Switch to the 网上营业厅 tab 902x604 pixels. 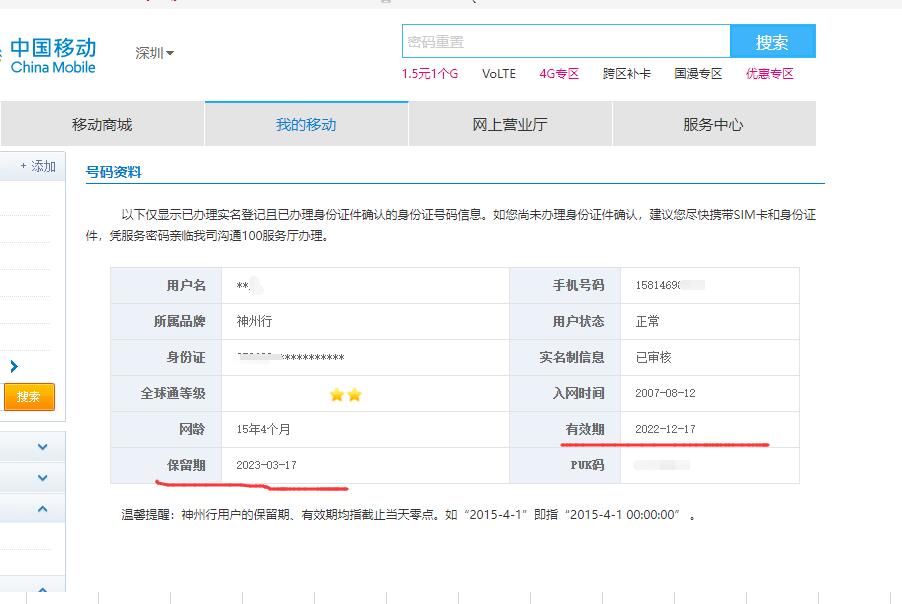(509, 124)
